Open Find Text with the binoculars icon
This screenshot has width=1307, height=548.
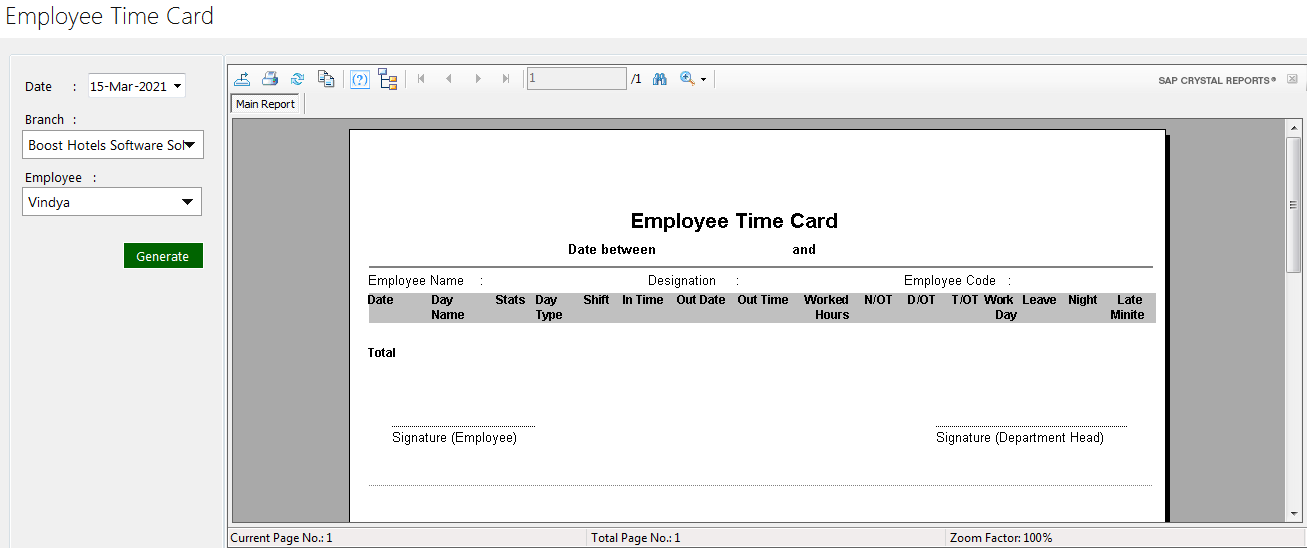point(660,79)
